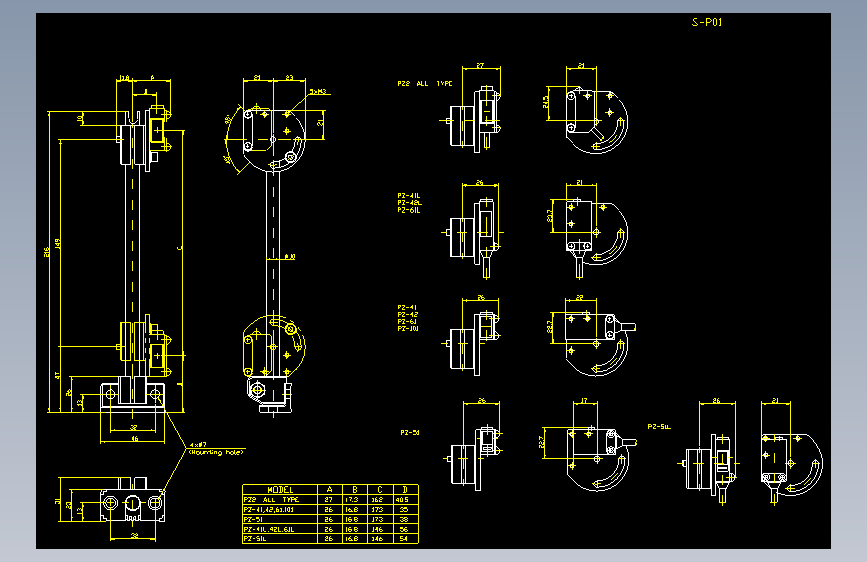867x562 pixels.
Task: Click the PZ-41L,42L,6JL table row name
Action: point(269,529)
